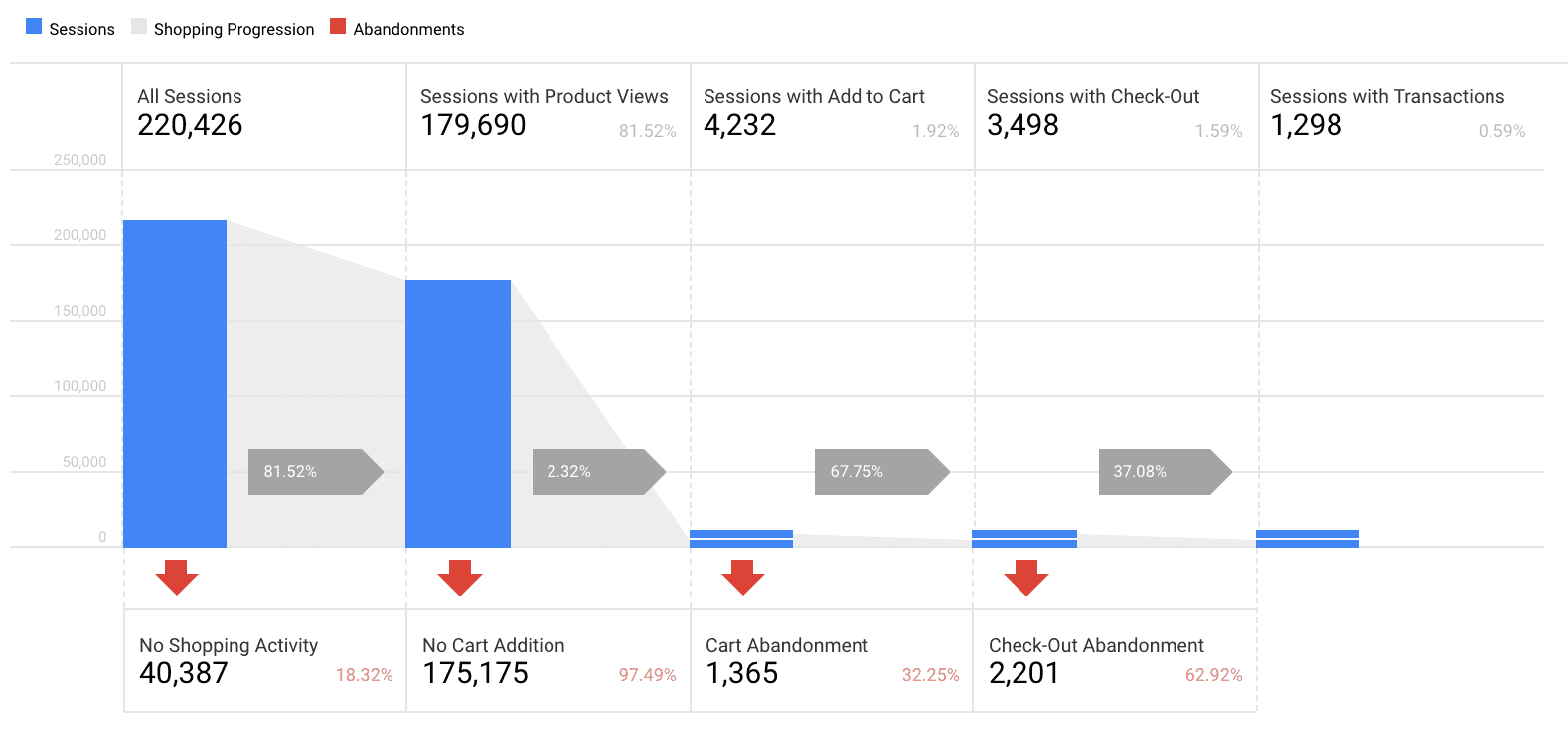Click the 0.59% transaction rate
The image size is (1568, 729).
point(1502,131)
